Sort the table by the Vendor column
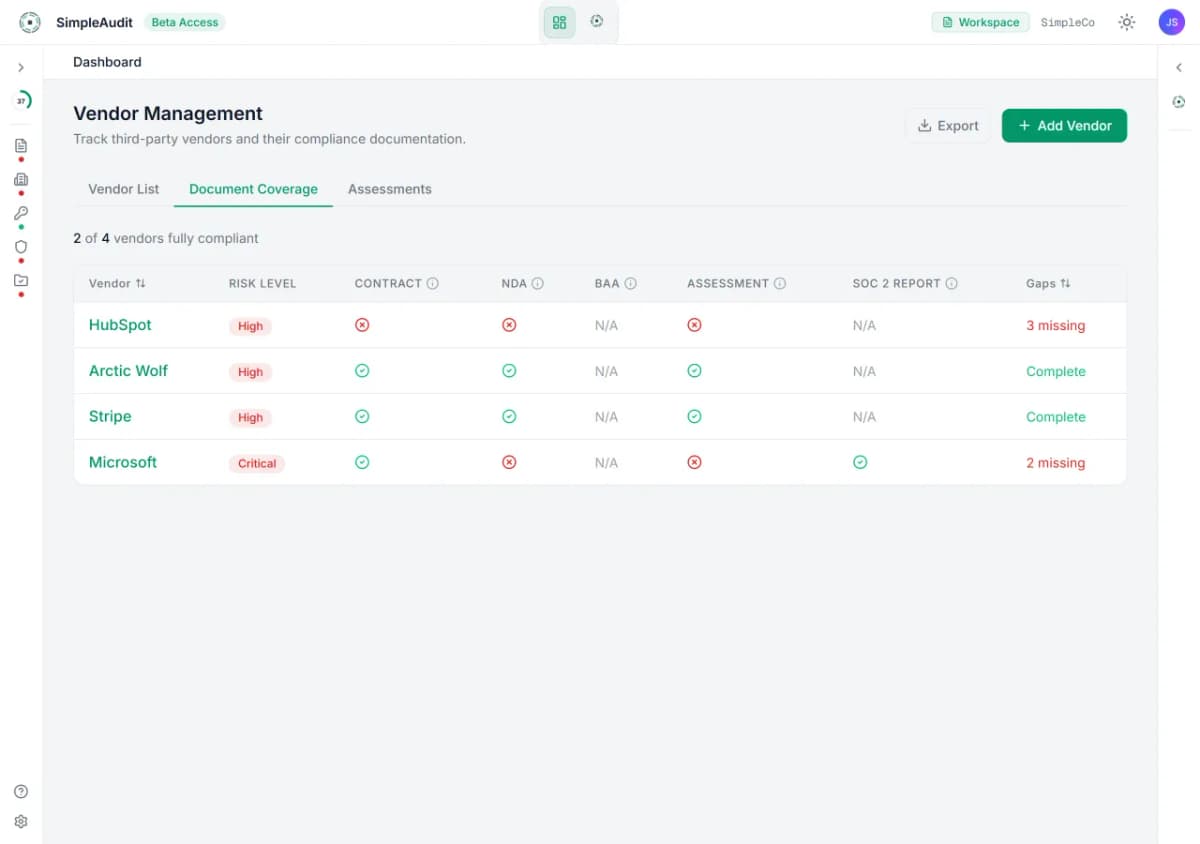The height and width of the screenshot is (844, 1200). [x=117, y=283]
